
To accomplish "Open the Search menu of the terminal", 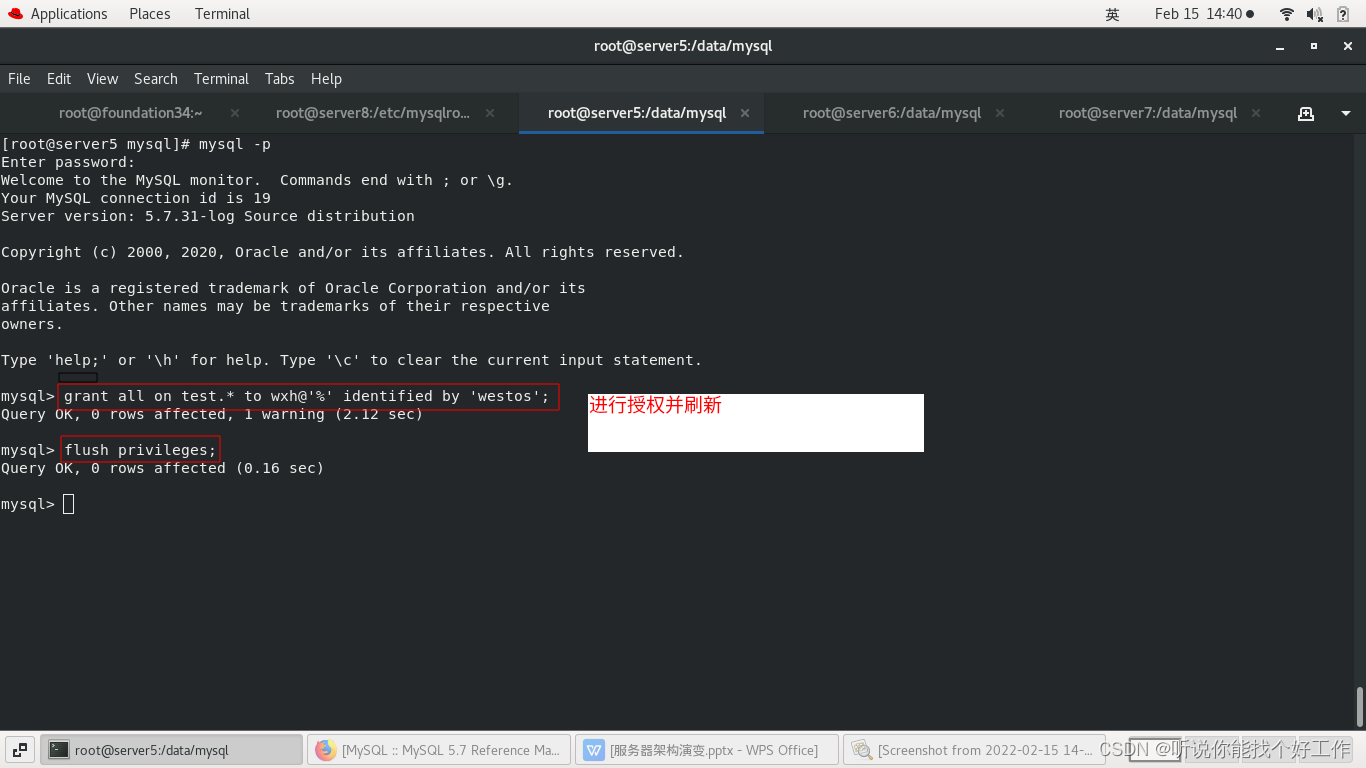I will (156, 79).
